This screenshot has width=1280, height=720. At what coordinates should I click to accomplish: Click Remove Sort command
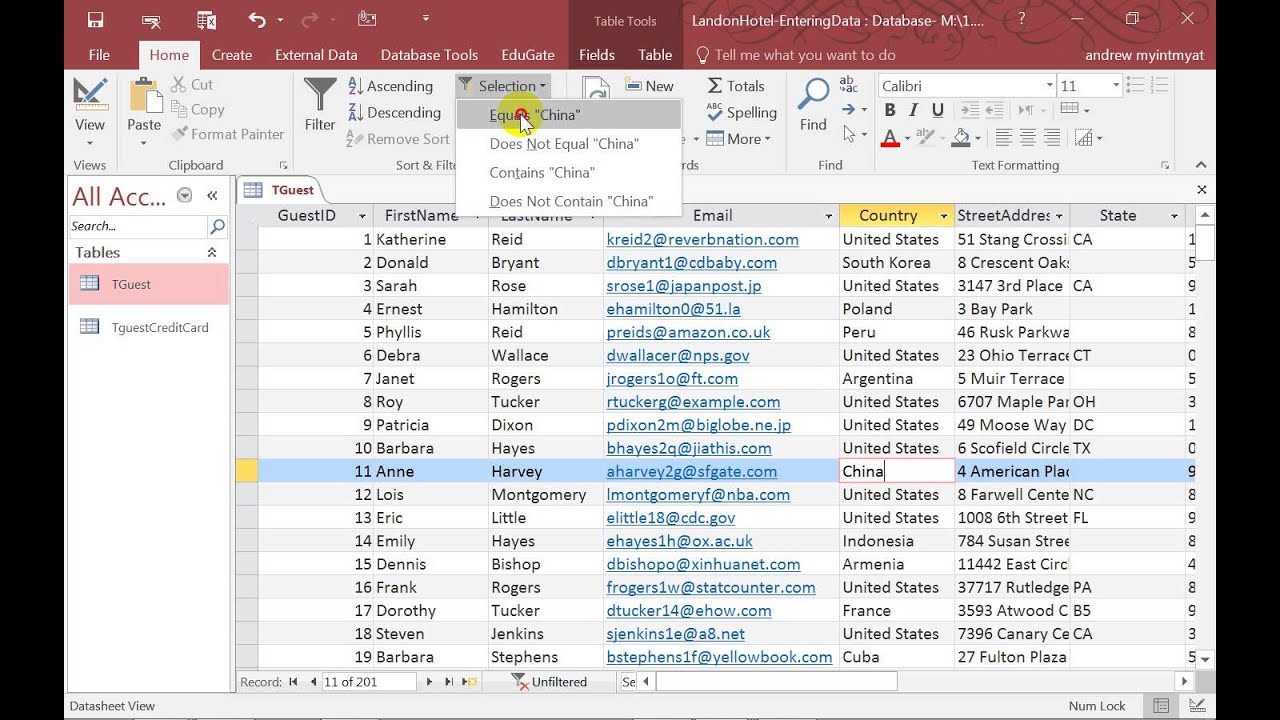tap(398, 139)
